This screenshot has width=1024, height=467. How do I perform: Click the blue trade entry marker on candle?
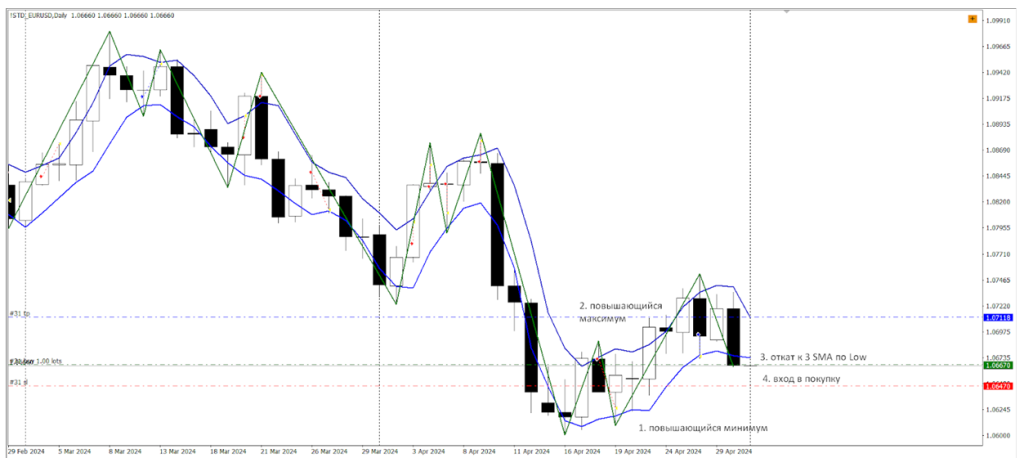coord(697,333)
